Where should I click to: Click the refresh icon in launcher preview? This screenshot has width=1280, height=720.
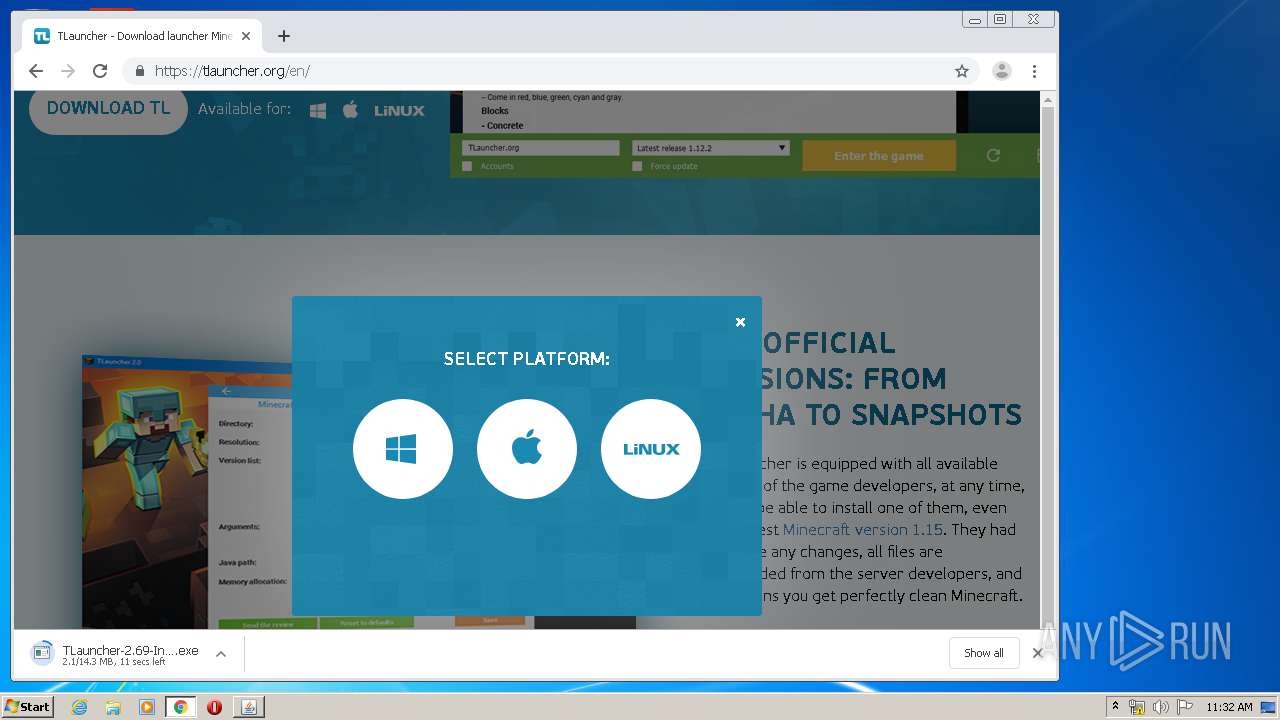pyautogui.click(x=993, y=155)
